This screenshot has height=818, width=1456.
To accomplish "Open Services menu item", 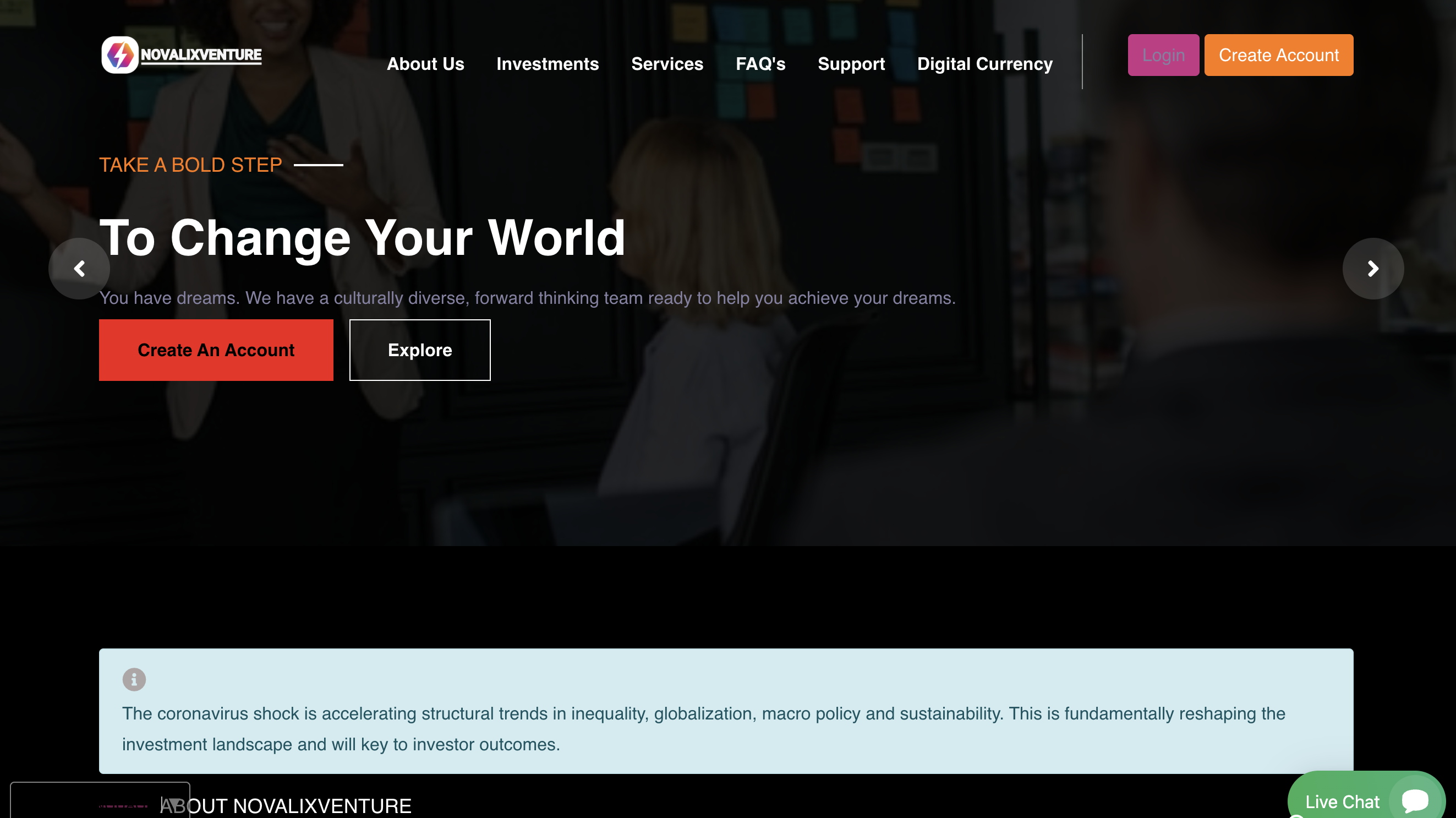I will [667, 64].
